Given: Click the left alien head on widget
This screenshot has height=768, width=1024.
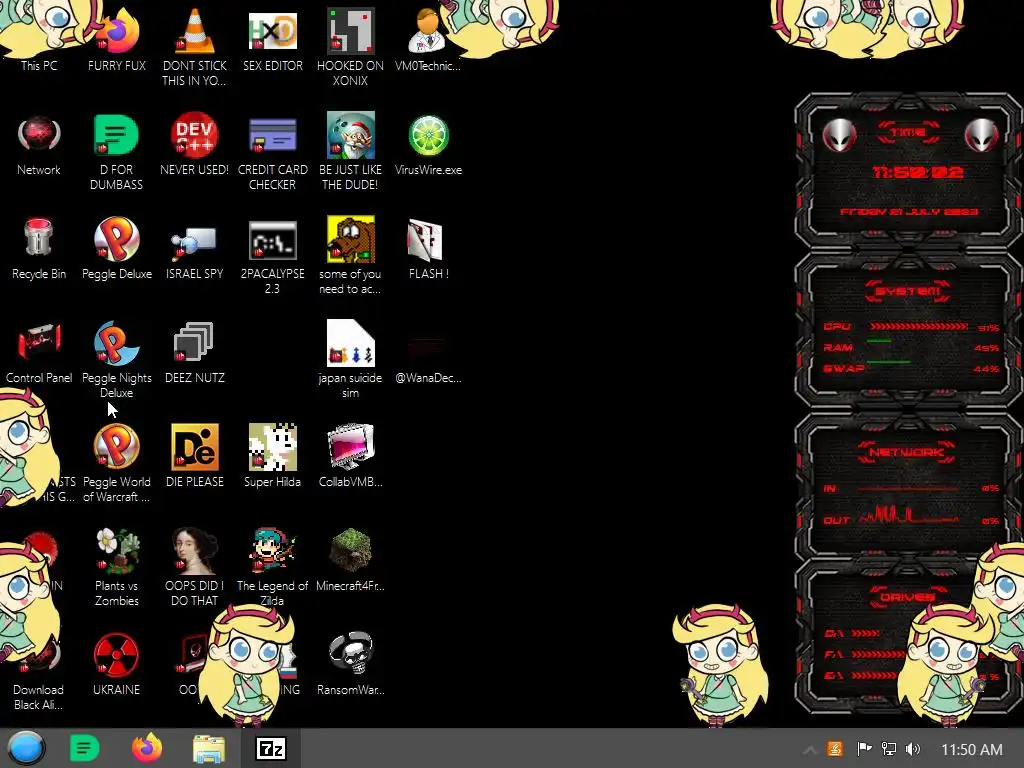Looking at the screenshot, I should [839, 135].
